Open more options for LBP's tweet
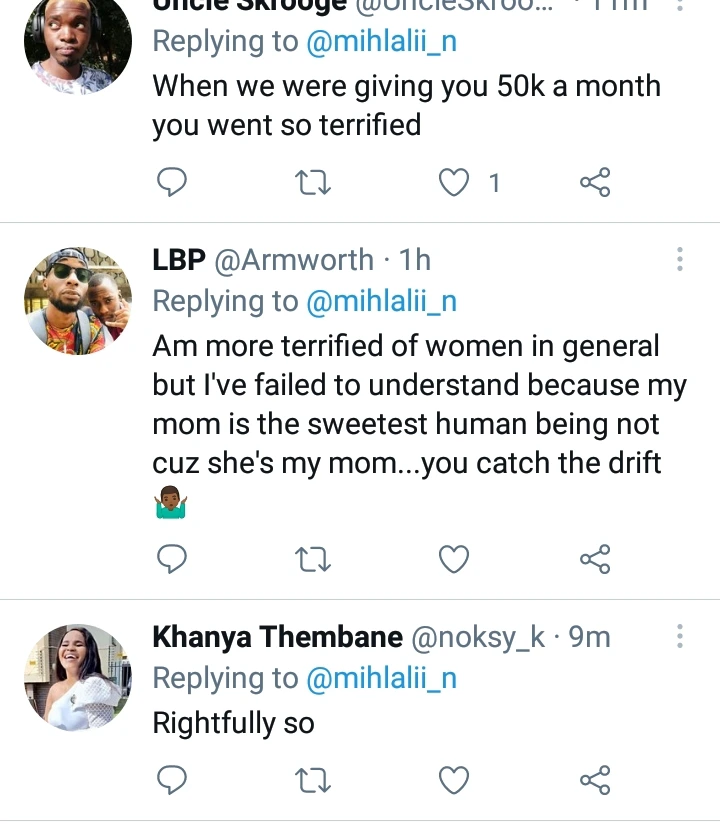This screenshot has width=720, height=824. (x=680, y=259)
